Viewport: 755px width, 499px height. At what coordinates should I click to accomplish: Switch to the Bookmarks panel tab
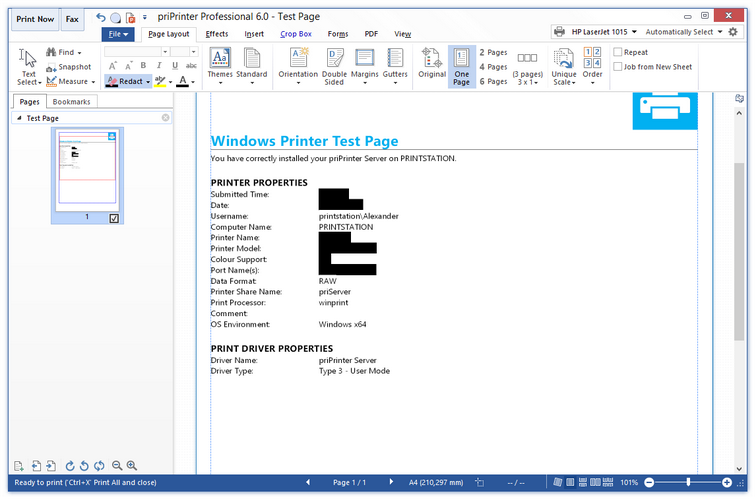(71, 102)
